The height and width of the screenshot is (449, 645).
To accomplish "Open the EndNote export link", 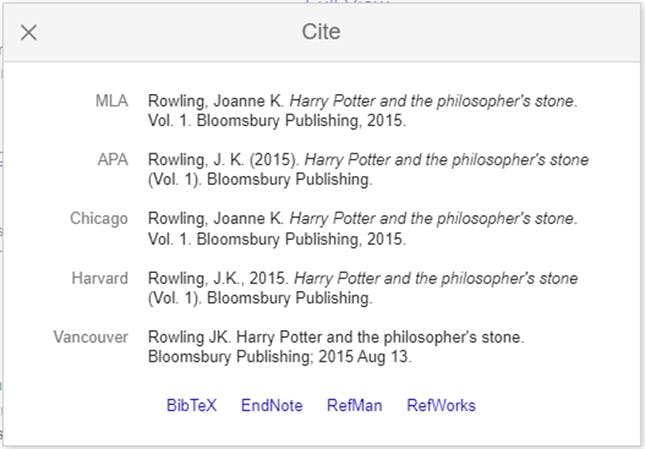I will click(x=271, y=405).
